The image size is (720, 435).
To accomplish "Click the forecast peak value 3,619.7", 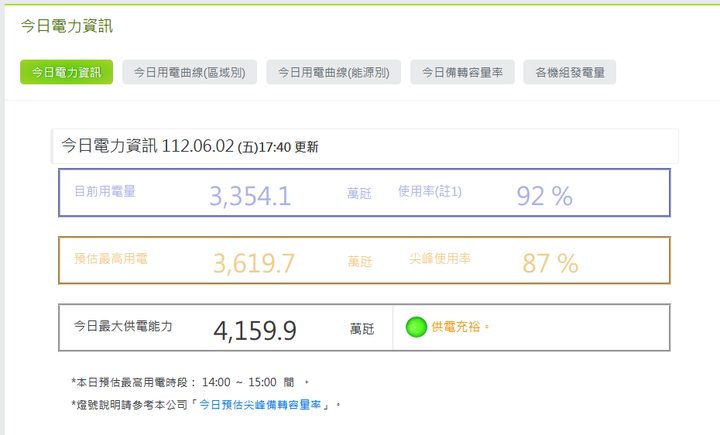I will [254, 263].
